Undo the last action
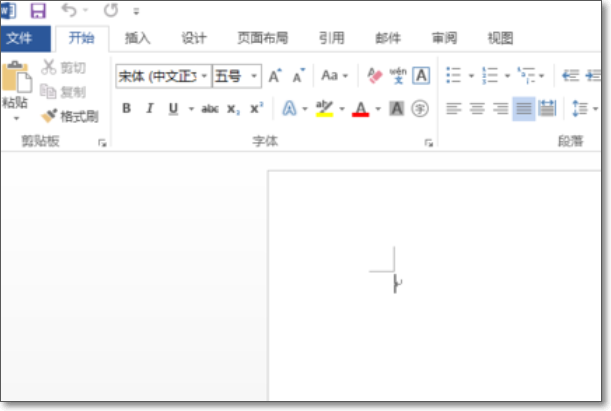 tap(69, 10)
